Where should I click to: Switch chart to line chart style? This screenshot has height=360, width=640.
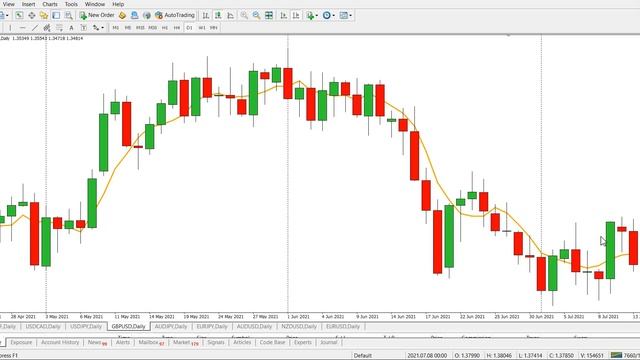pyautogui.click(x=231, y=16)
